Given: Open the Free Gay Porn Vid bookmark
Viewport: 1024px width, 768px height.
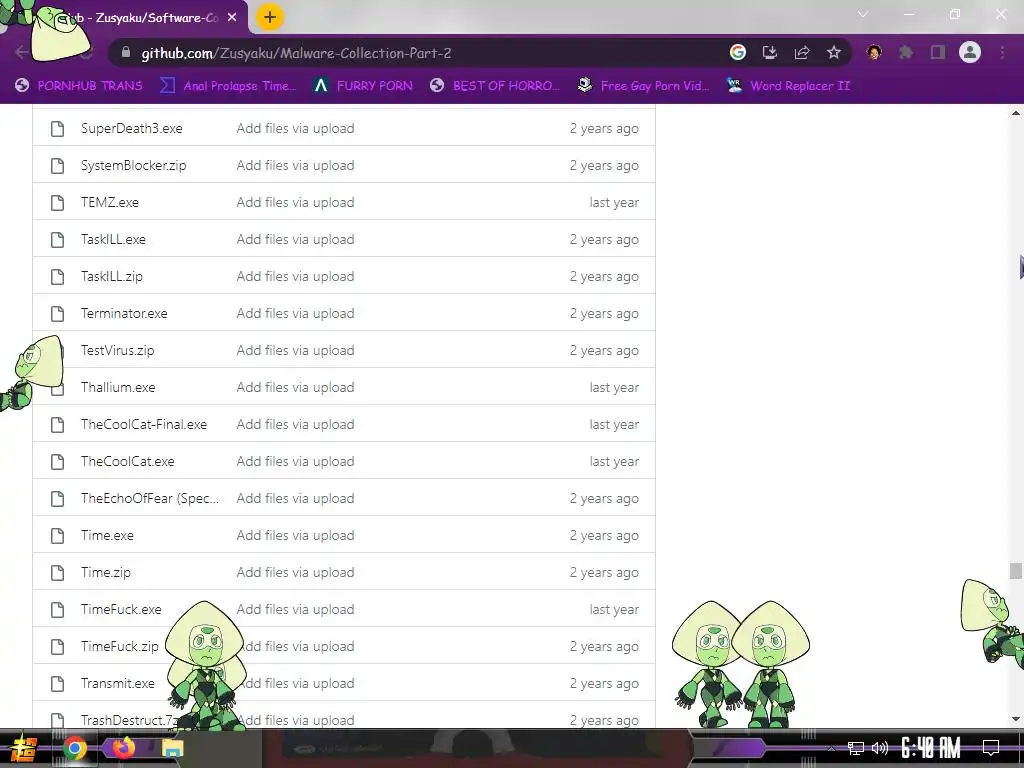Looking at the screenshot, I should pyautogui.click(x=644, y=86).
